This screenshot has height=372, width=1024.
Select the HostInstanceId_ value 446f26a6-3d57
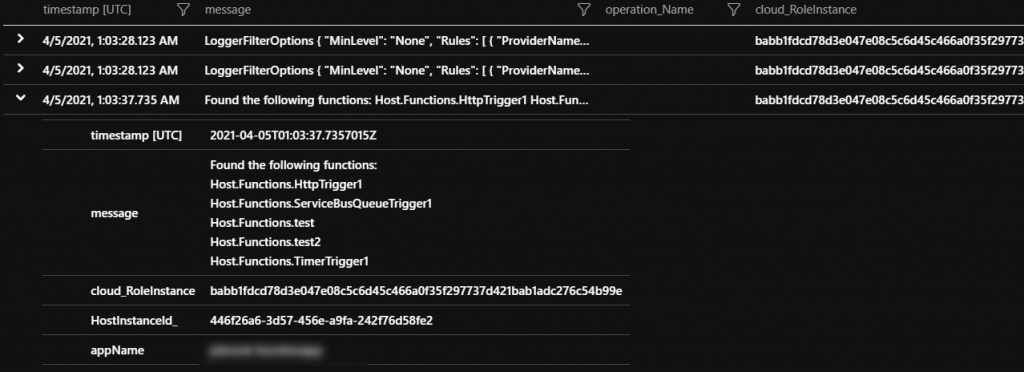pos(321,320)
